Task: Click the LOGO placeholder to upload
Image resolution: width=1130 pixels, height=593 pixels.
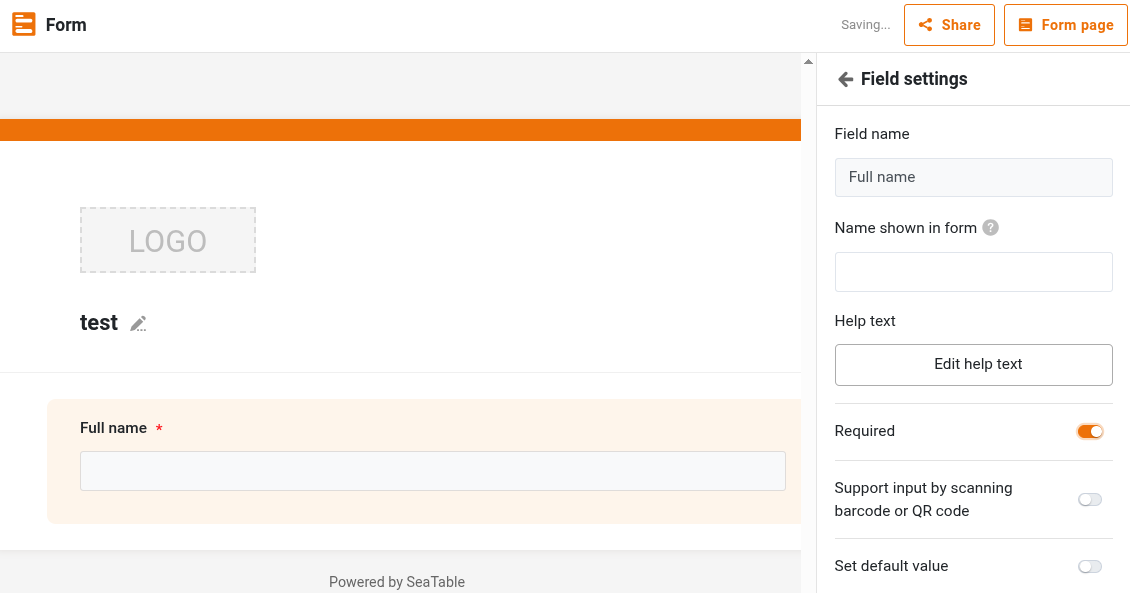Action: (x=168, y=240)
